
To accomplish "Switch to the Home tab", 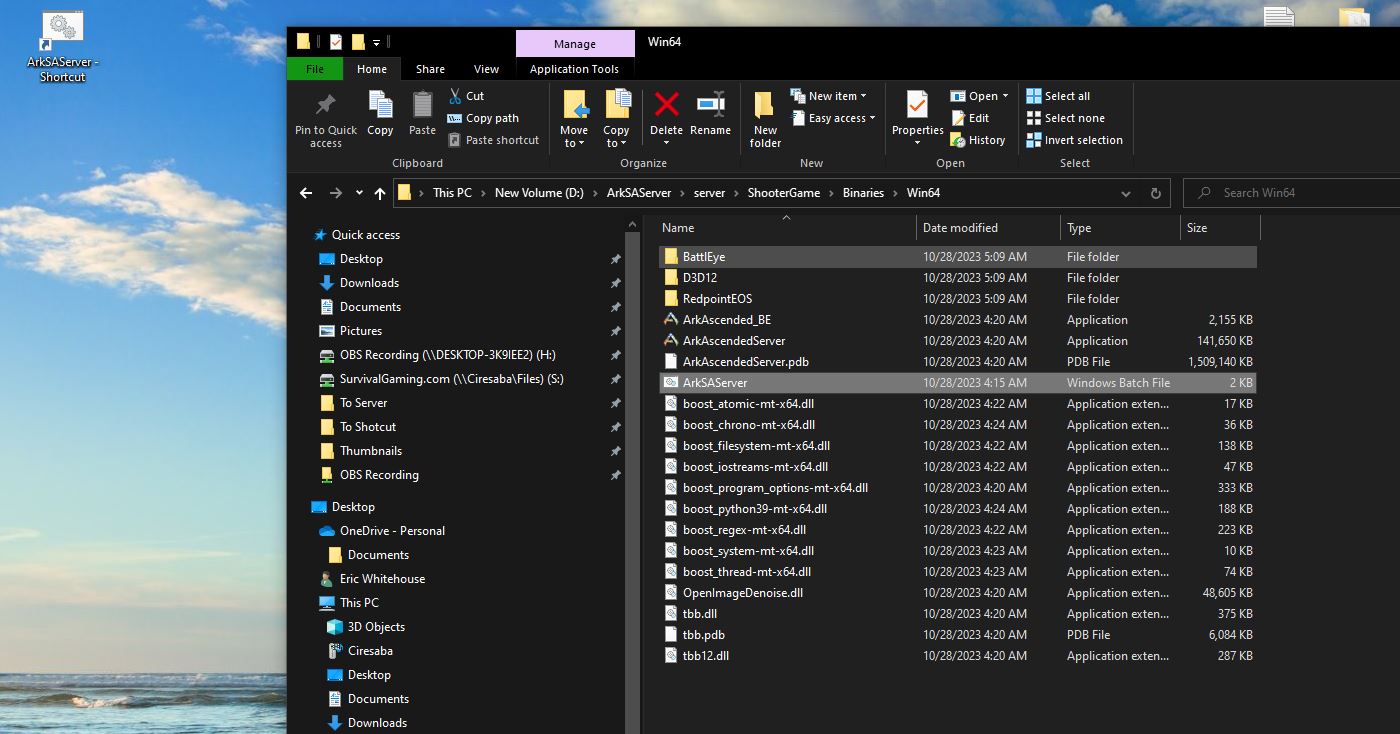I will pyautogui.click(x=372, y=69).
